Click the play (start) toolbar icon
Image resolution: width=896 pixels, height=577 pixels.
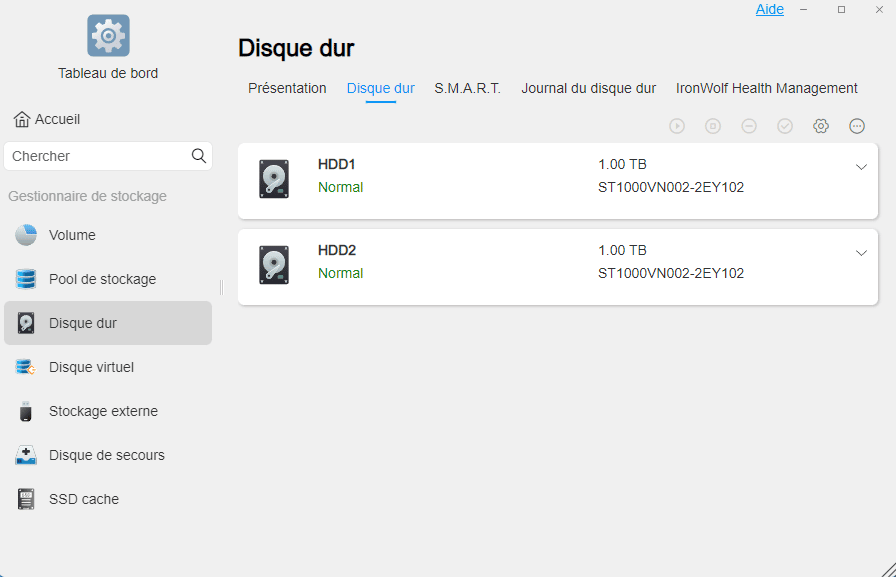(677, 126)
